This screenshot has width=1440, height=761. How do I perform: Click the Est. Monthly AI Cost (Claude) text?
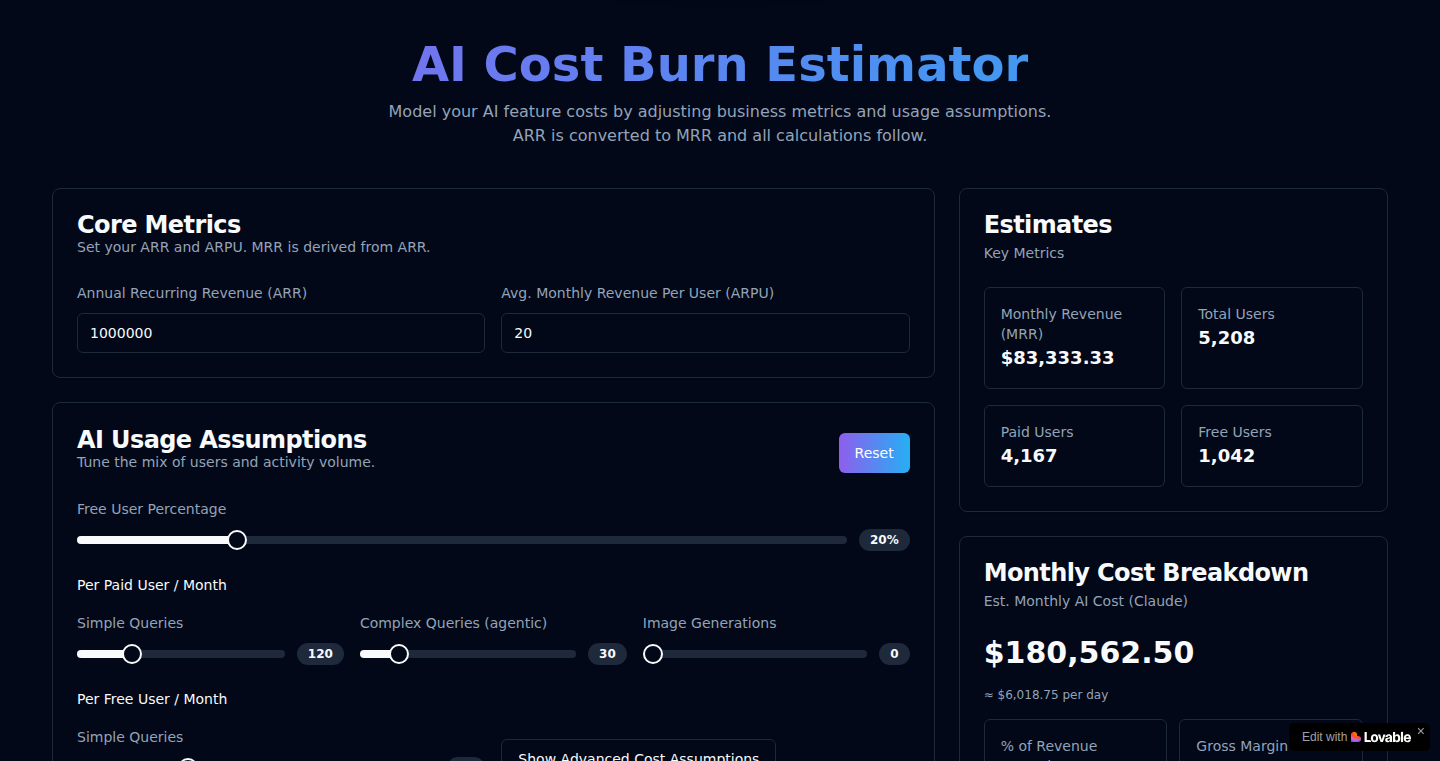tap(1086, 601)
